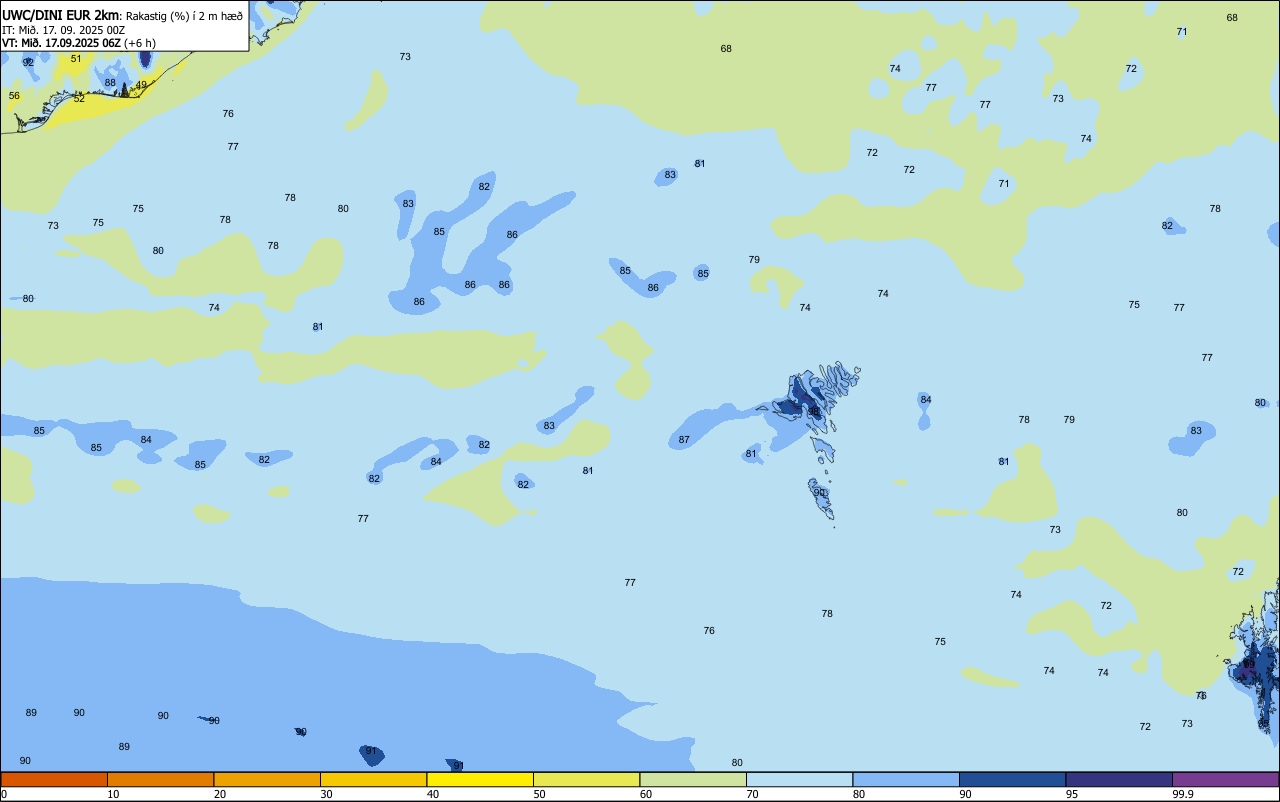
Task: Click the humidity value 87 on map
Action: click(684, 440)
